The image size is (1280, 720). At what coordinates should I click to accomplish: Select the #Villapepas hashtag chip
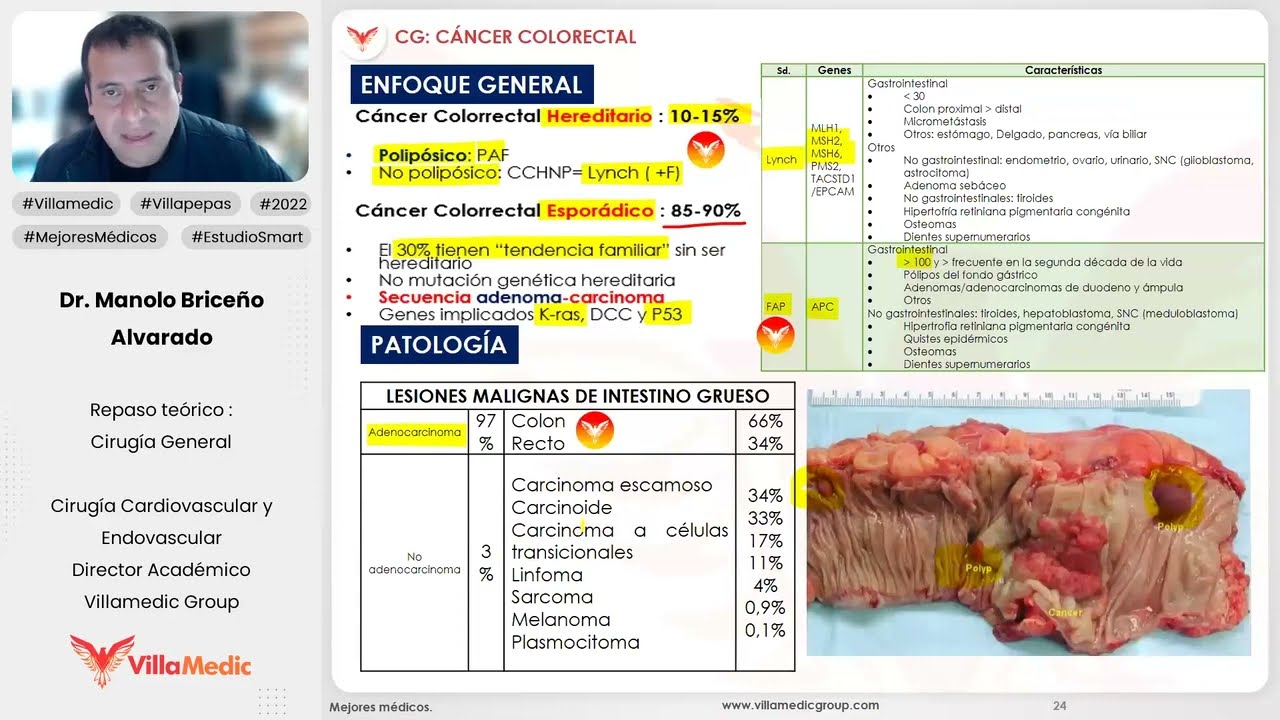(185, 203)
